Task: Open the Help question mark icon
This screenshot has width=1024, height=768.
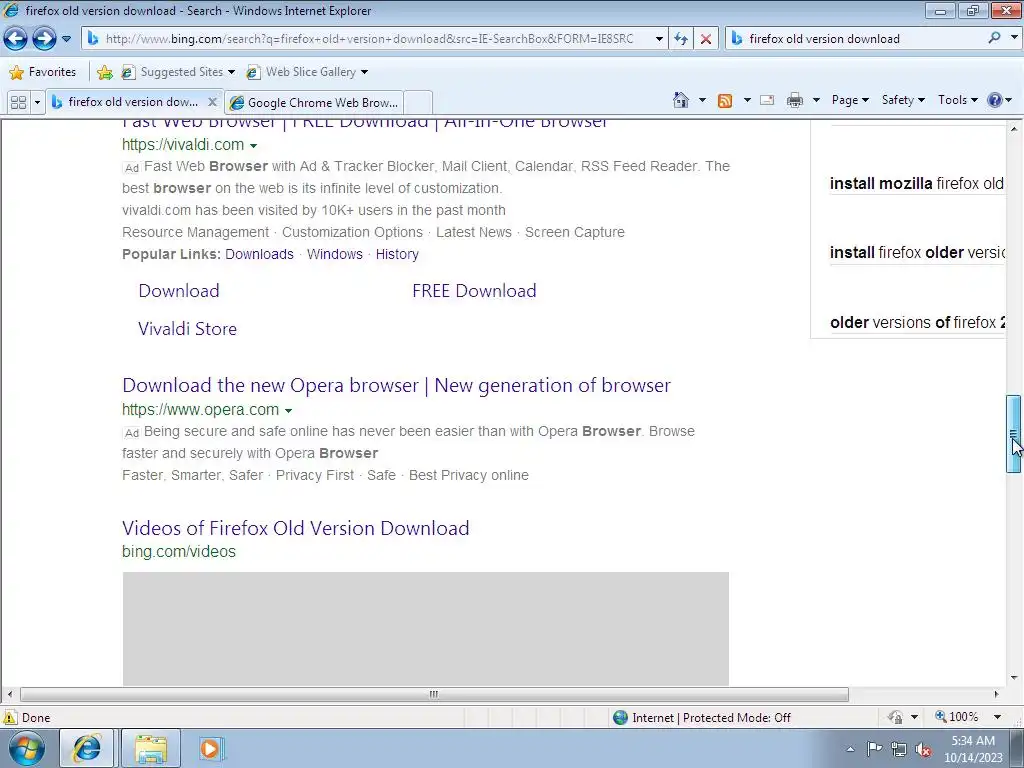Action: (x=995, y=100)
